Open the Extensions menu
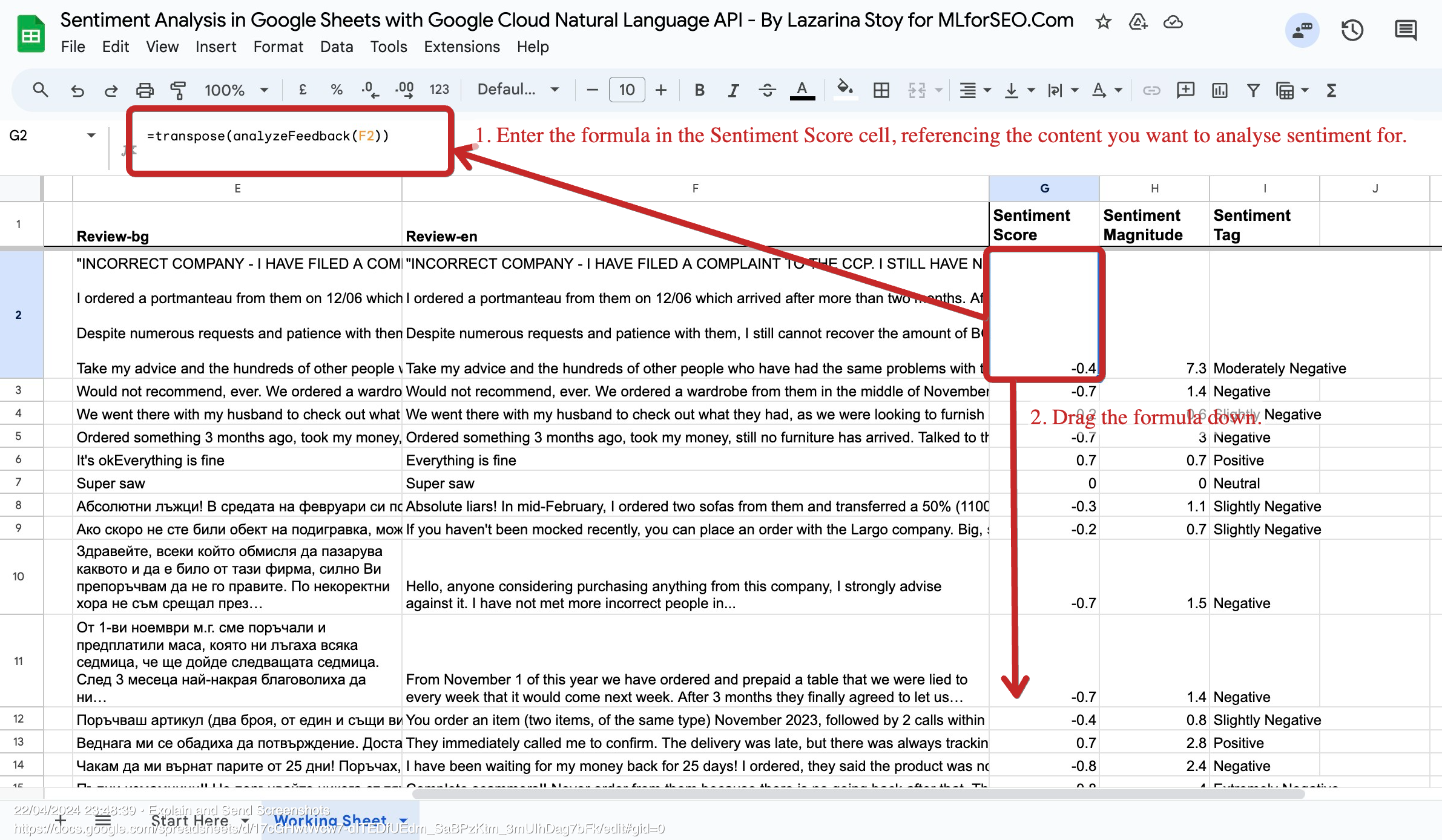This screenshot has height=840, width=1442. [462, 47]
